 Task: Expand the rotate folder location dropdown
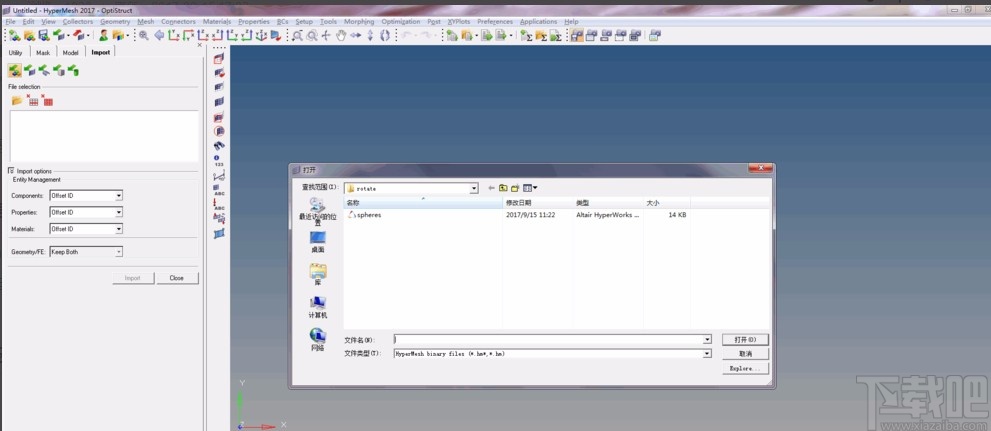pos(474,188)
